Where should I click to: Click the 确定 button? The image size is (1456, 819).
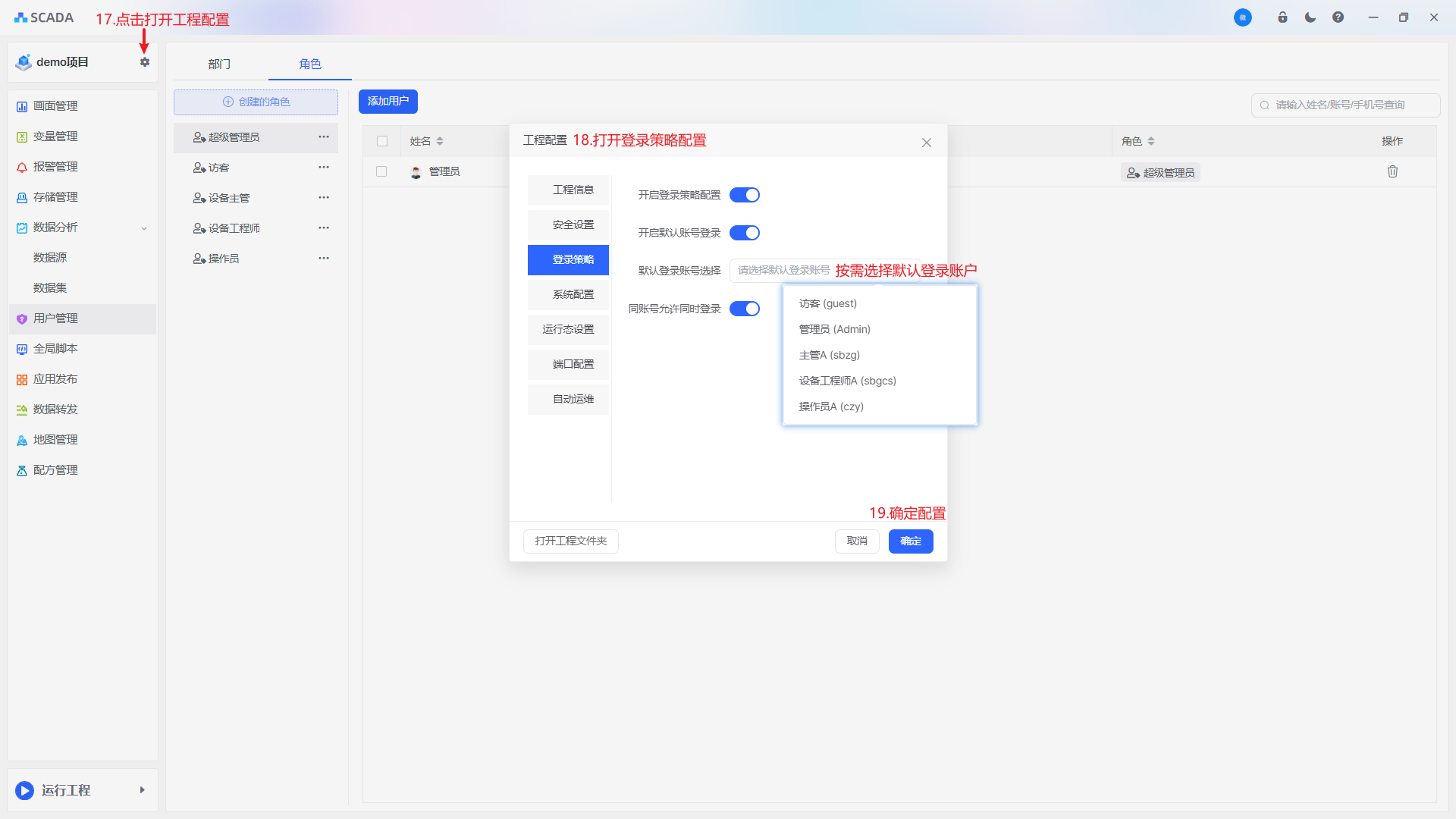click(x=910, y=541)
